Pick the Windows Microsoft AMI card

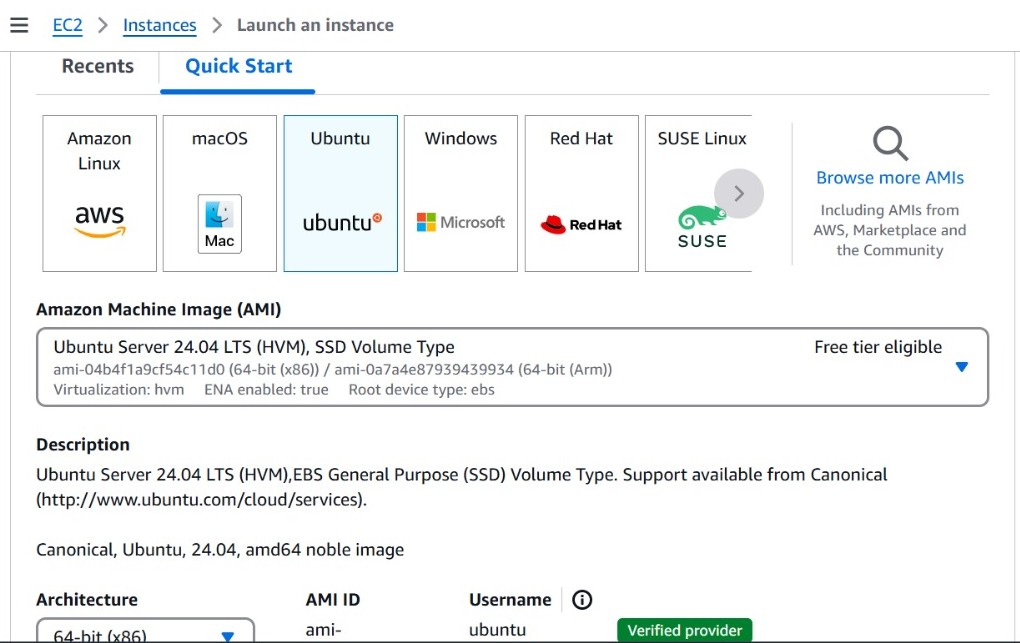[461, 193]
